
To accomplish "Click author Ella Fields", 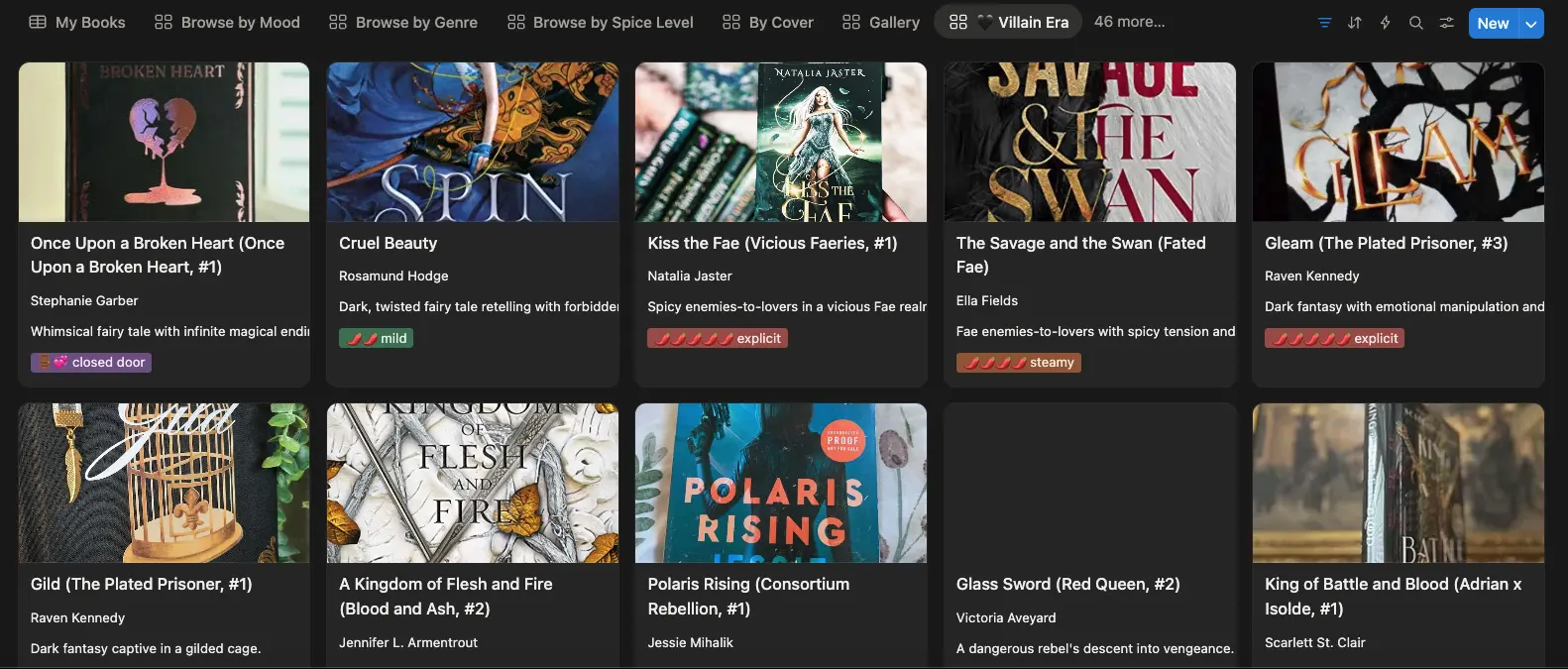I will (x=987, y=300).
